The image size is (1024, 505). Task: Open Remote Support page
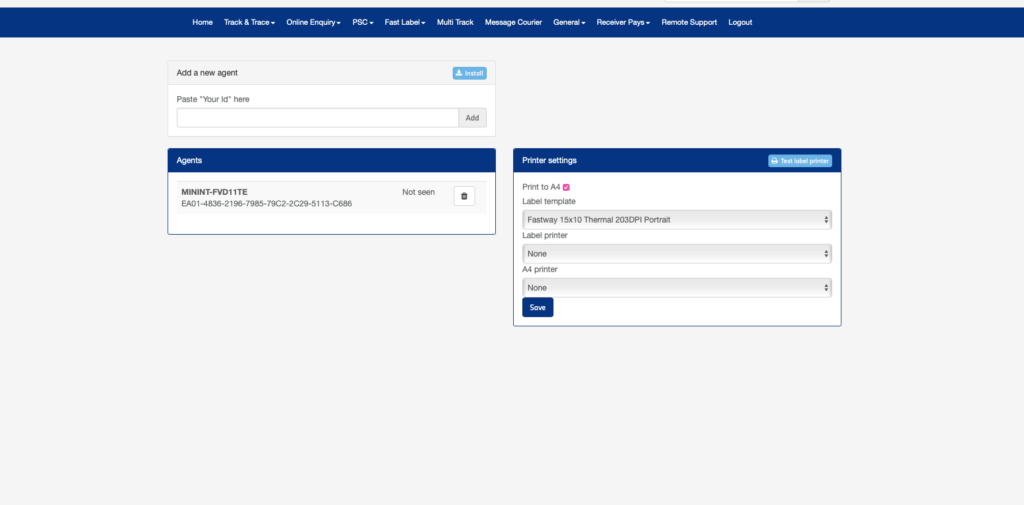tap(689, 22)
